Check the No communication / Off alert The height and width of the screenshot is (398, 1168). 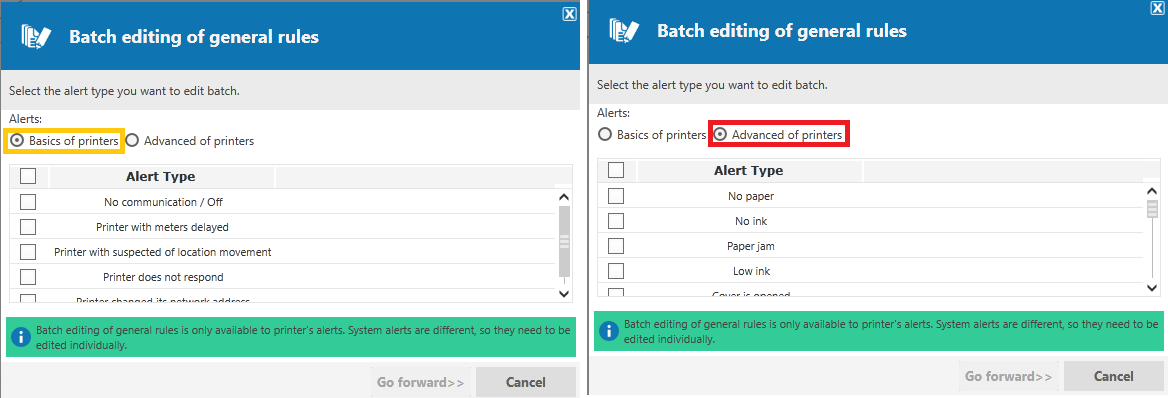coord(28,202)
